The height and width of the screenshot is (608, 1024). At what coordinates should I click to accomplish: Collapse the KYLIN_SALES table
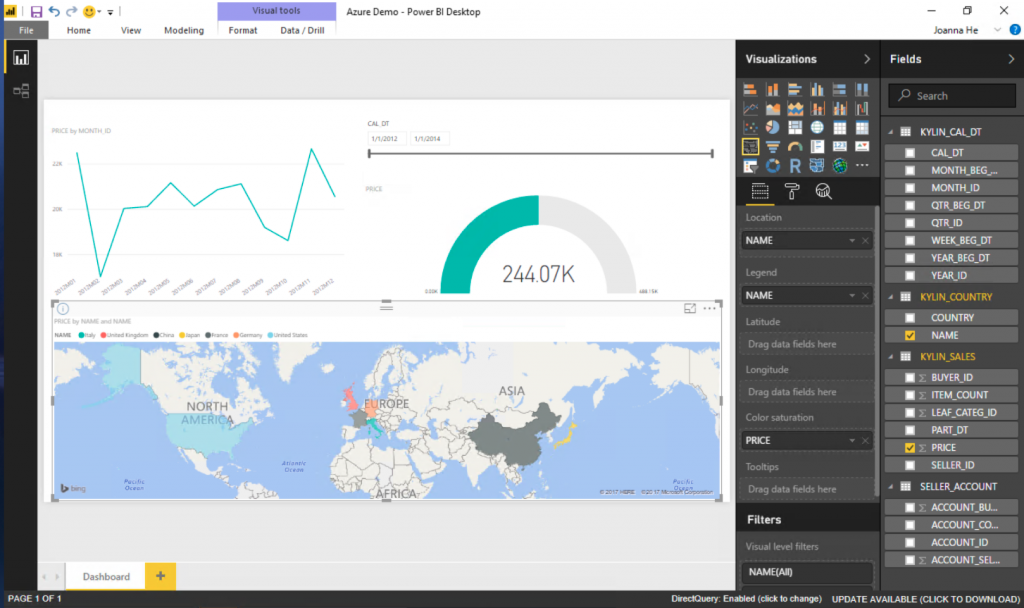point(891,357)
